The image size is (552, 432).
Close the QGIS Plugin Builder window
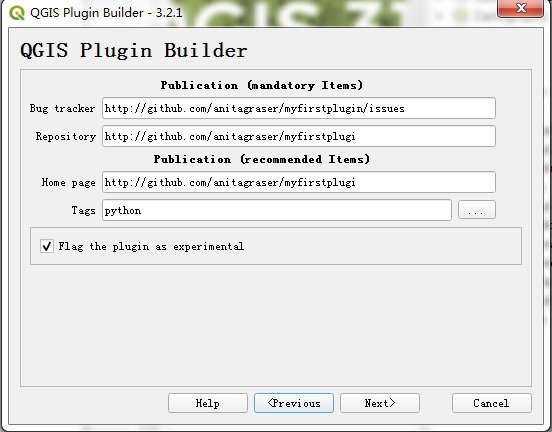(520, 8)
